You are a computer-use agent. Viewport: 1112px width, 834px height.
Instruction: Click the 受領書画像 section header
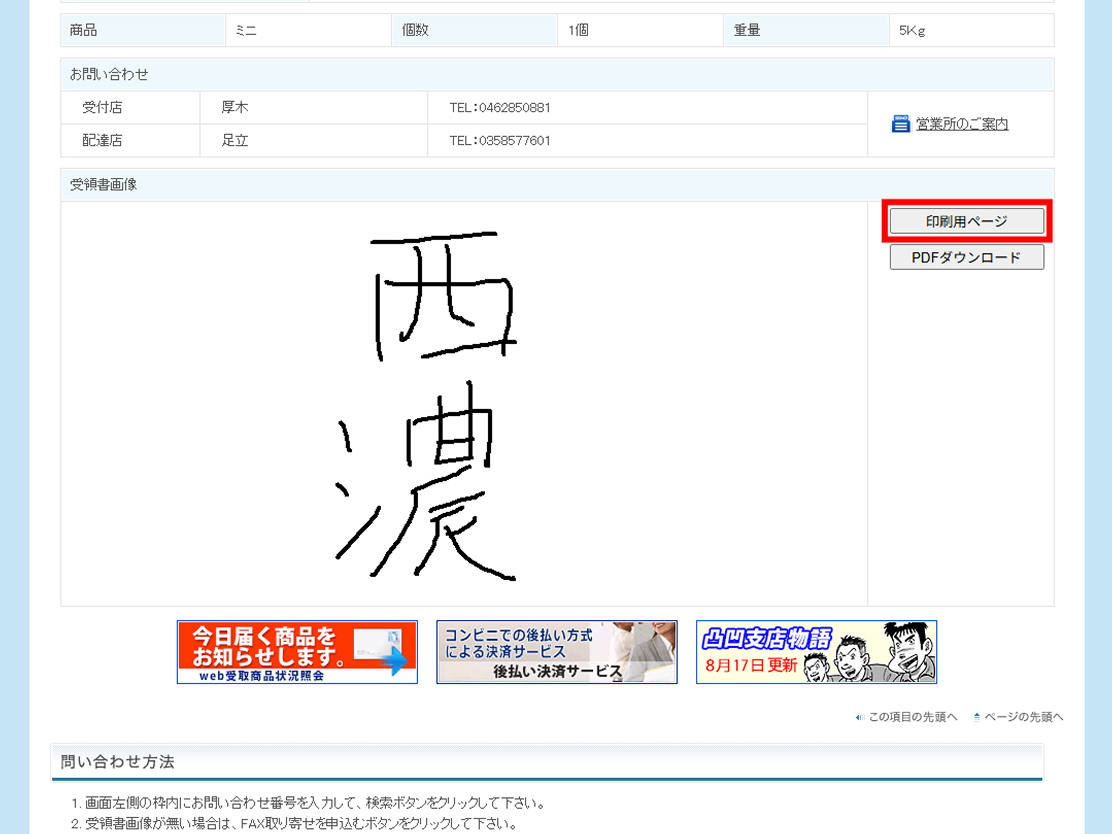click(557, 184)
